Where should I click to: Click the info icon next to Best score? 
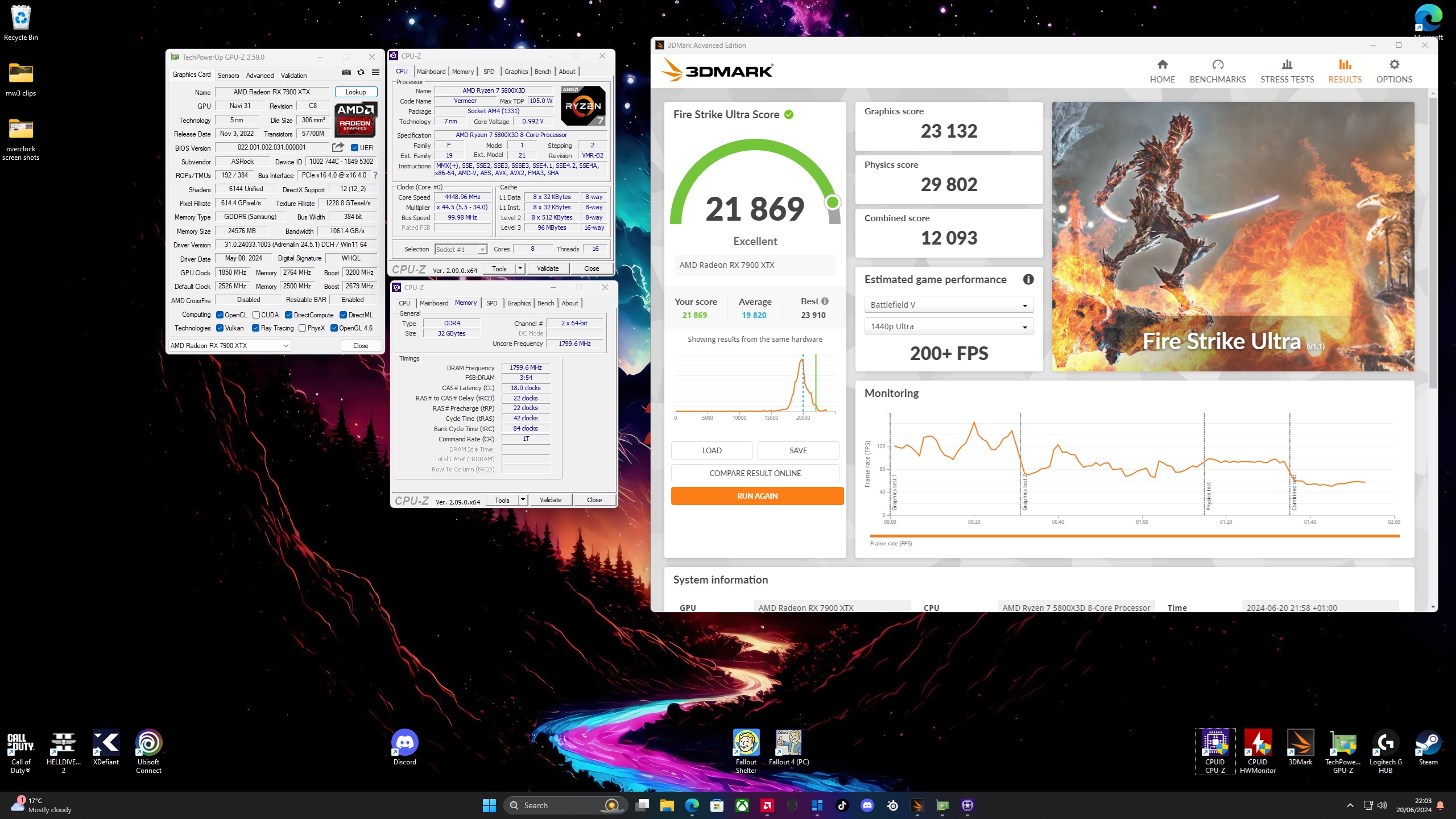[x=825, y=301]
